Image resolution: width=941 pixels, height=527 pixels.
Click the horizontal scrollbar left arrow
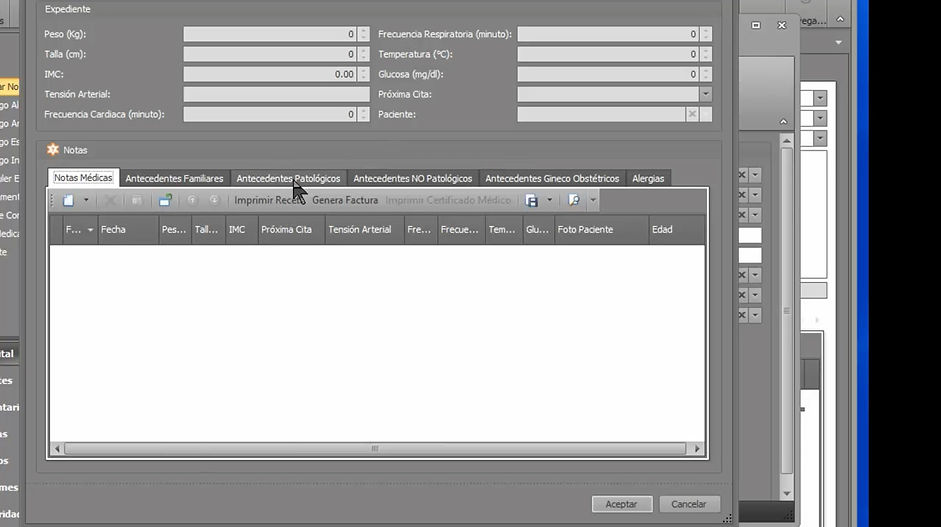click(57, 448)
